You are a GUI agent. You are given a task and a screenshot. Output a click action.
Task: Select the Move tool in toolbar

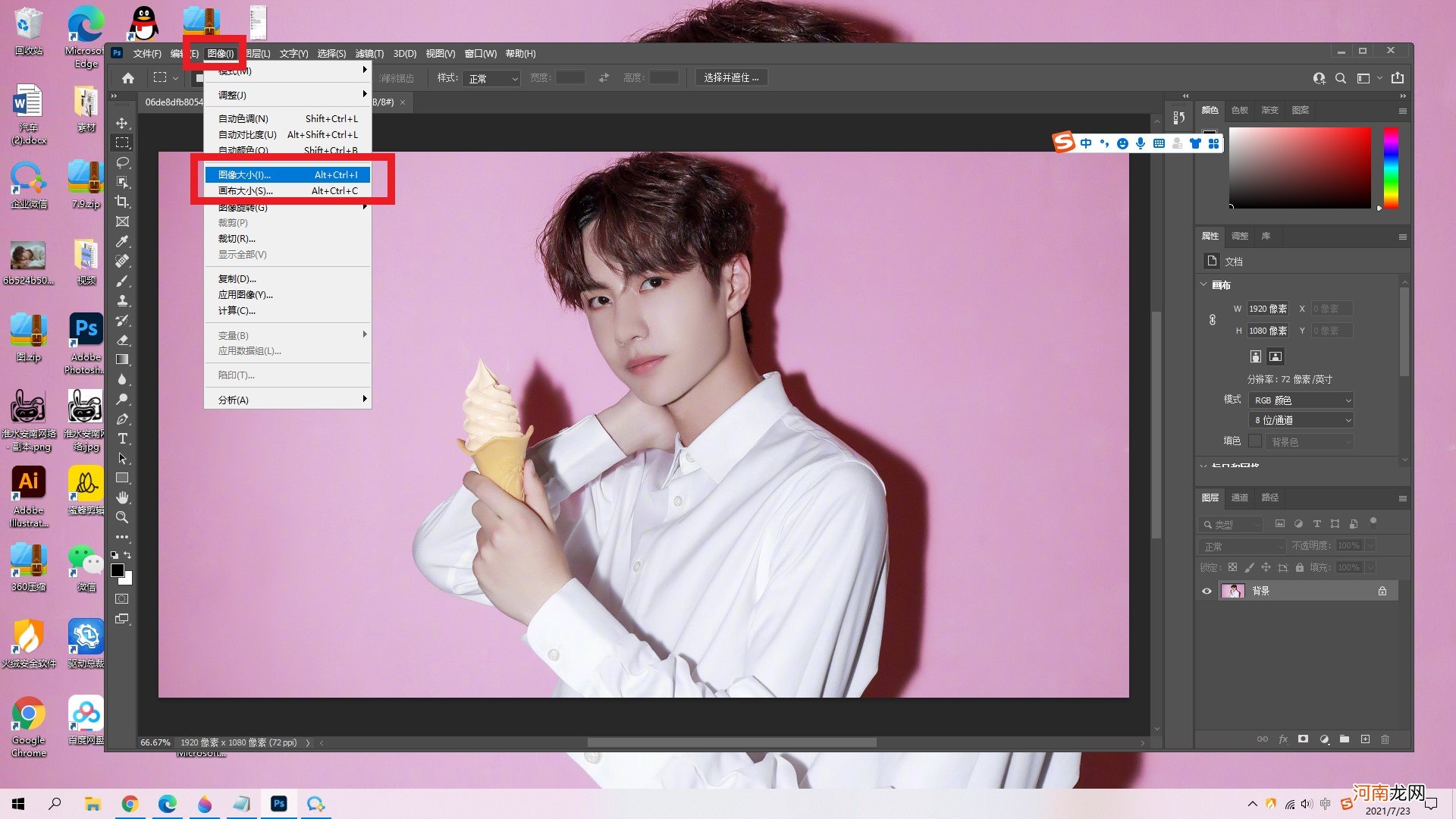pos(122,123)
